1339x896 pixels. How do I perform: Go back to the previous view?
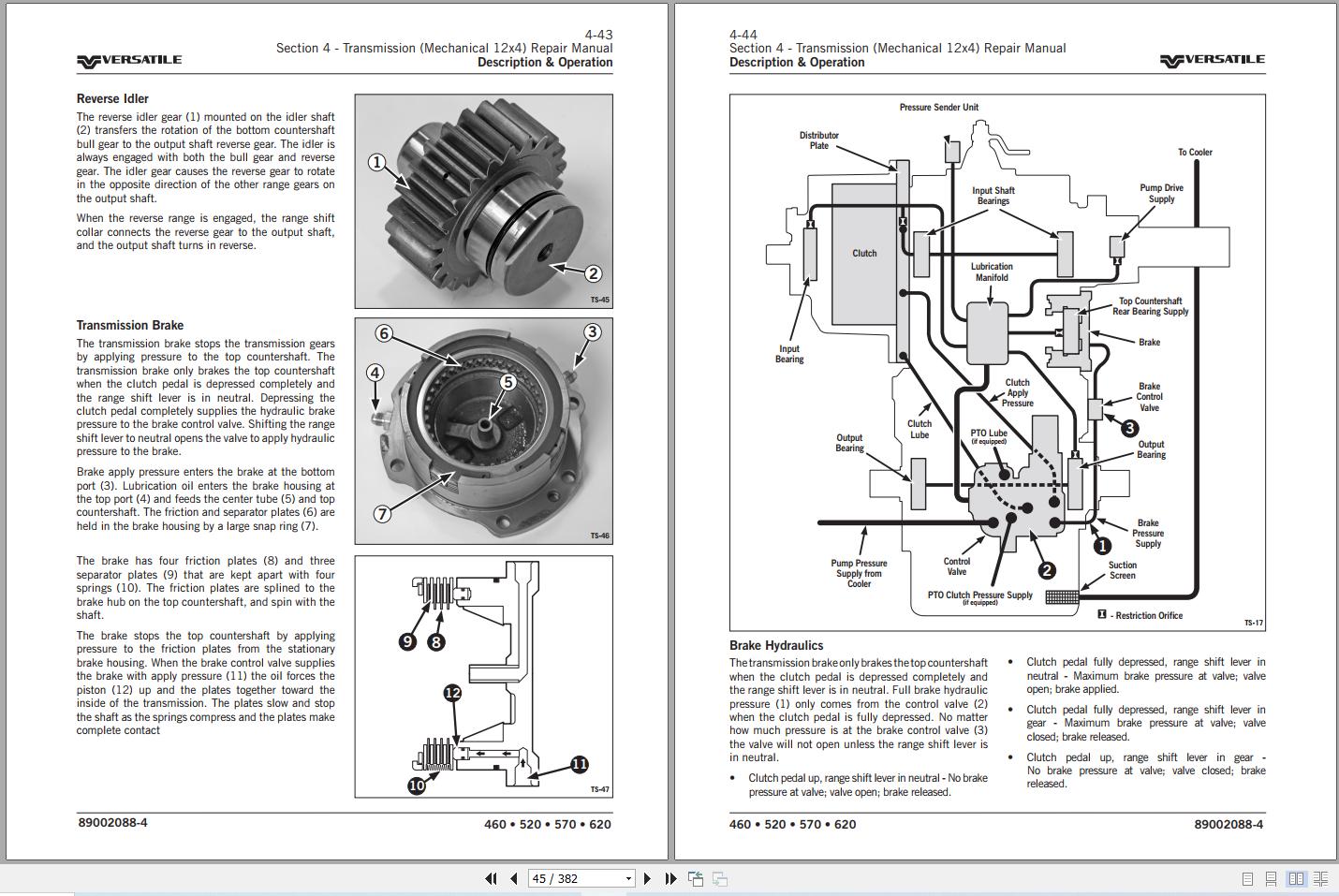pos(696,878)
